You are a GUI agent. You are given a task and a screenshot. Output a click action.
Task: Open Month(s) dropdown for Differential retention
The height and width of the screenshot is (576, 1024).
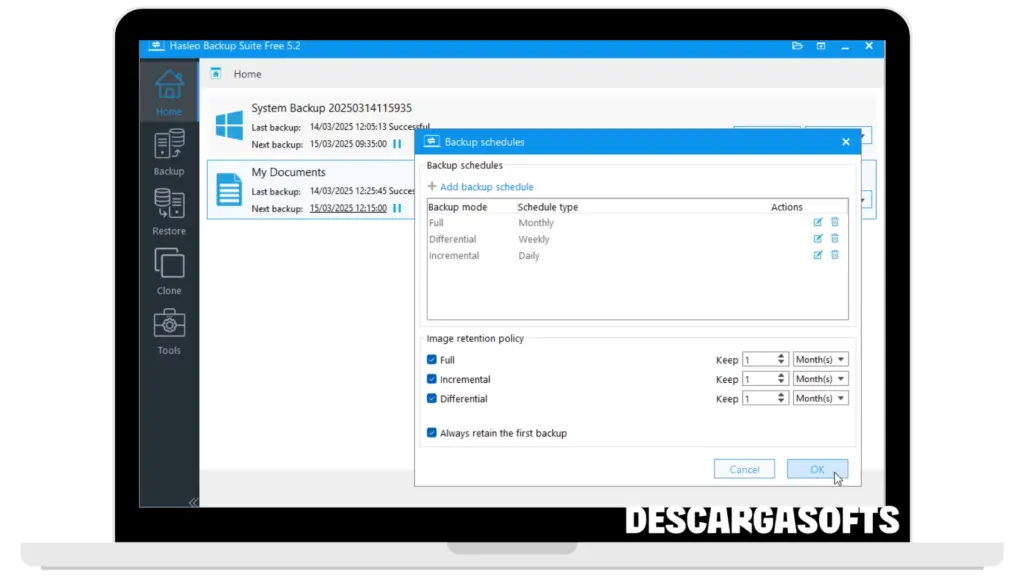(x=820, y=398)
